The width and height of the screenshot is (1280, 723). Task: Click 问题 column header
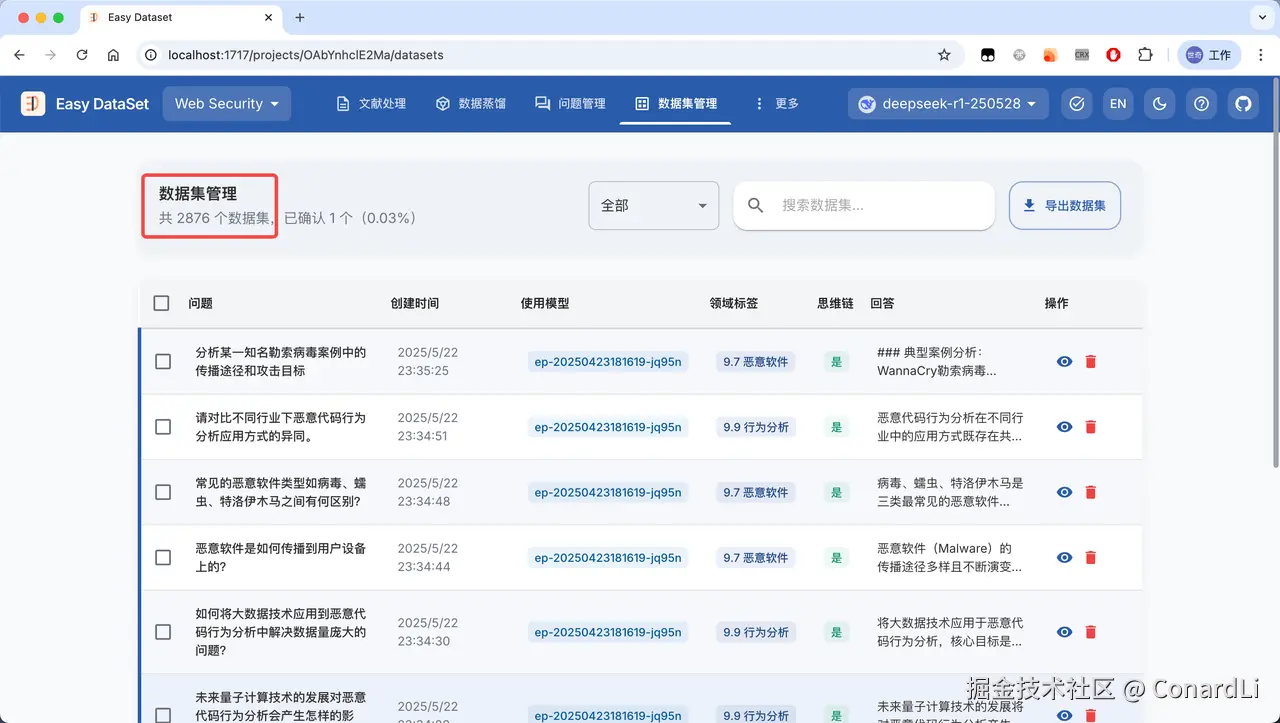point(200,303)
